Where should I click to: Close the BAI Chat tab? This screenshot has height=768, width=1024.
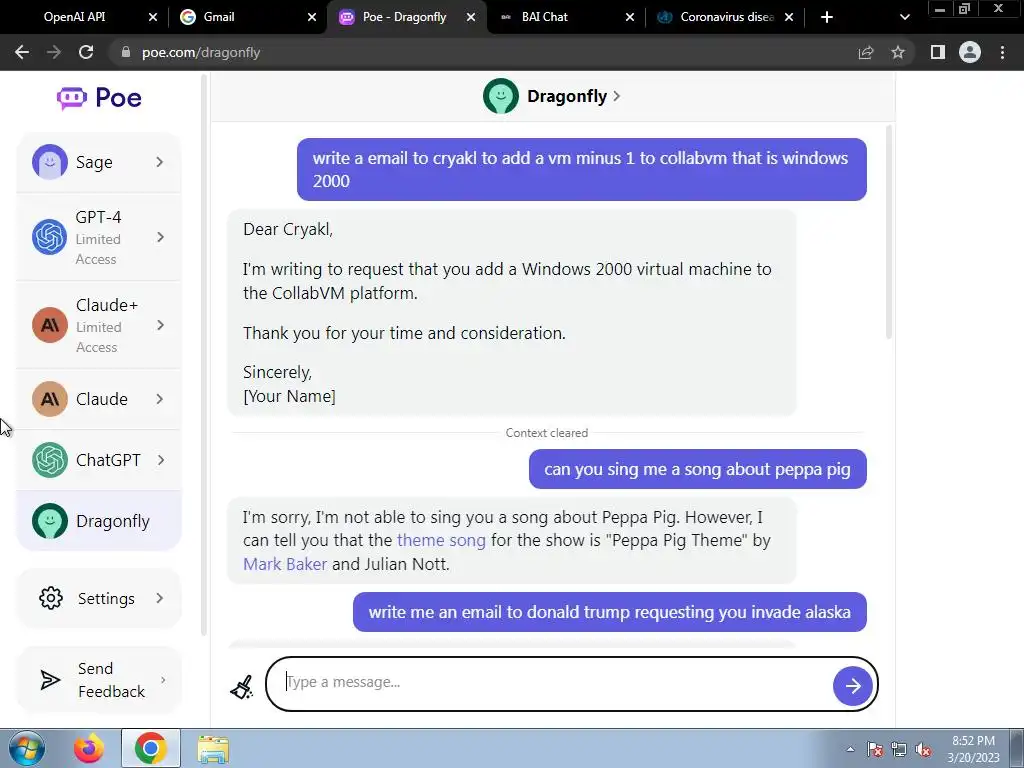630,17
